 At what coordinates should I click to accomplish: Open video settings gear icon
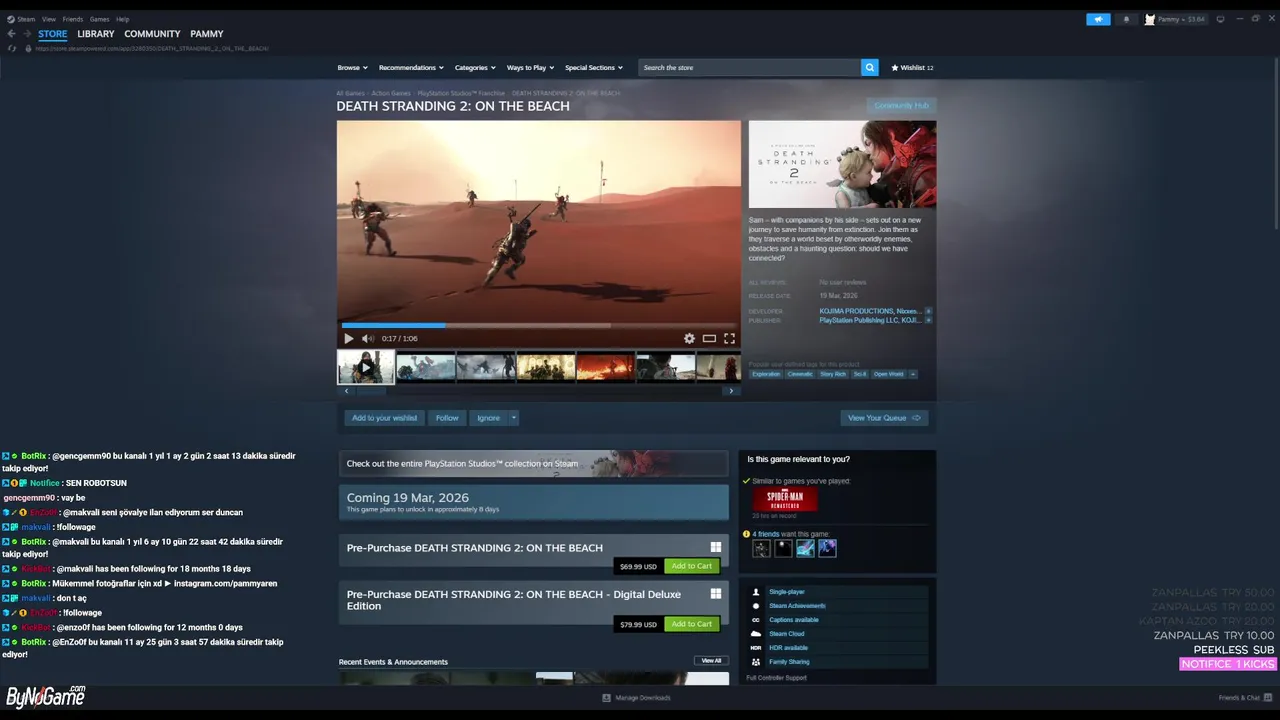(689, 338)
